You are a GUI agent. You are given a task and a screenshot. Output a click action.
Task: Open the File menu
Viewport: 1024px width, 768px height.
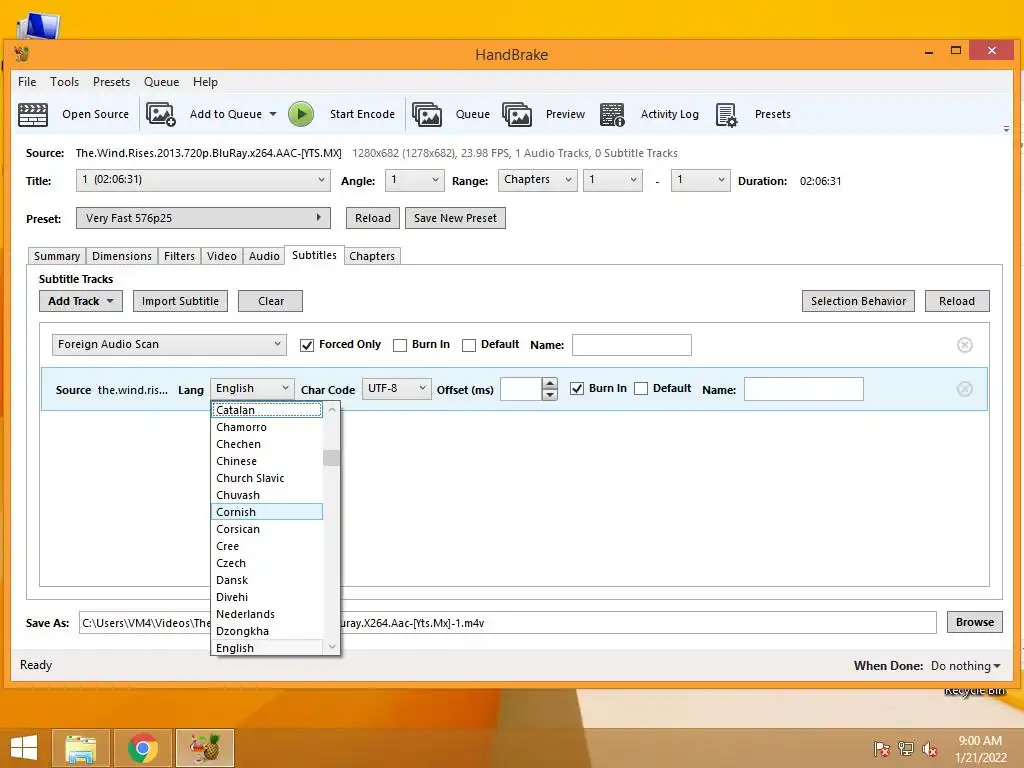point(27,82)
